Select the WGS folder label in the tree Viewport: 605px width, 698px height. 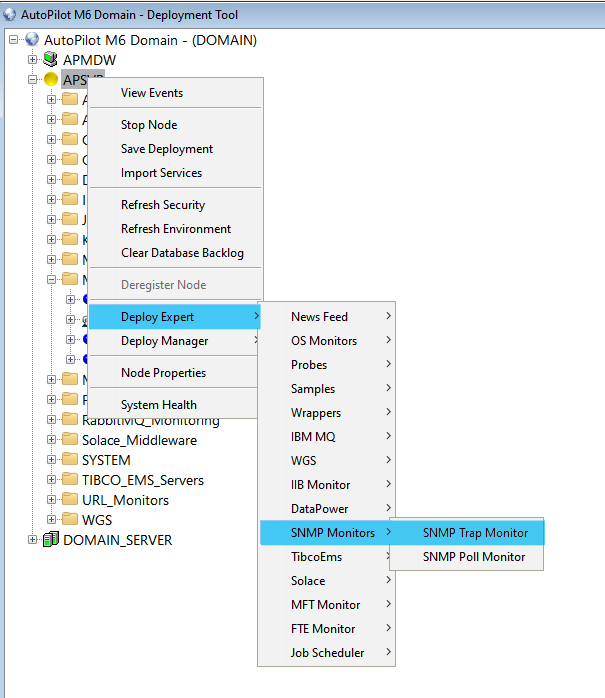(97, 520)
